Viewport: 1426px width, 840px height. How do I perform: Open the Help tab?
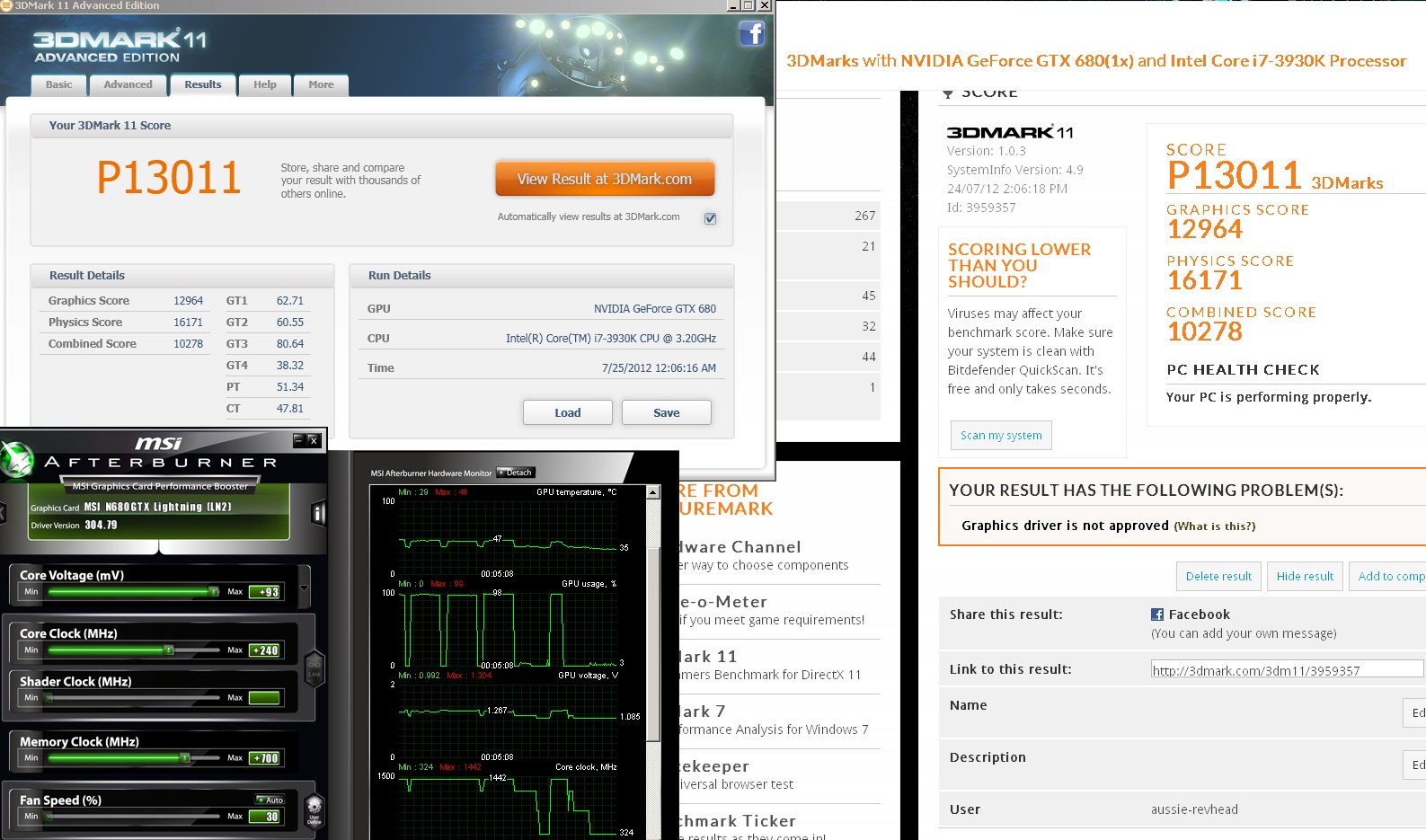pyautogui.click(x=265, y=84)
